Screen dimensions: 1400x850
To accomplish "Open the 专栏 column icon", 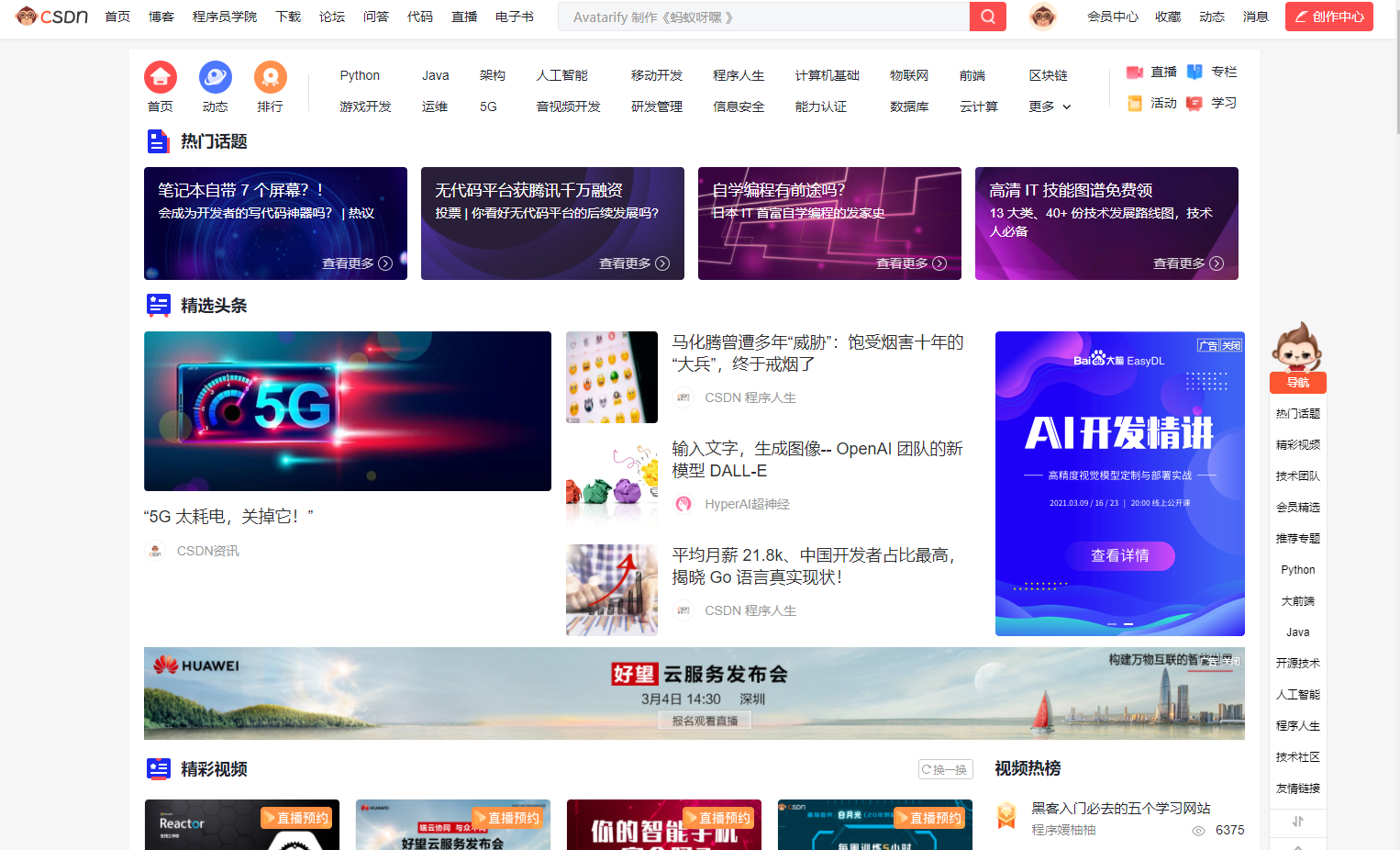I will click(x=1194, y=73).
